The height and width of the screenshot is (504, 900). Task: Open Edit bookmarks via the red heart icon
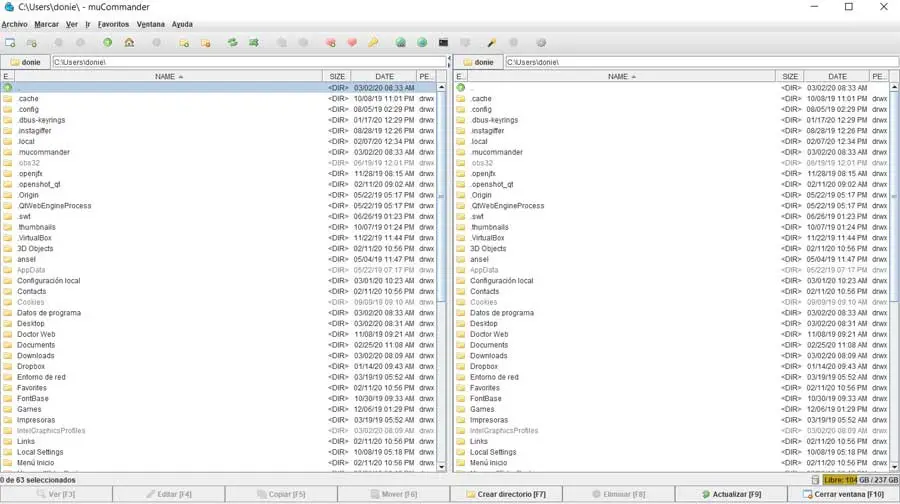(x=352, y=42)
